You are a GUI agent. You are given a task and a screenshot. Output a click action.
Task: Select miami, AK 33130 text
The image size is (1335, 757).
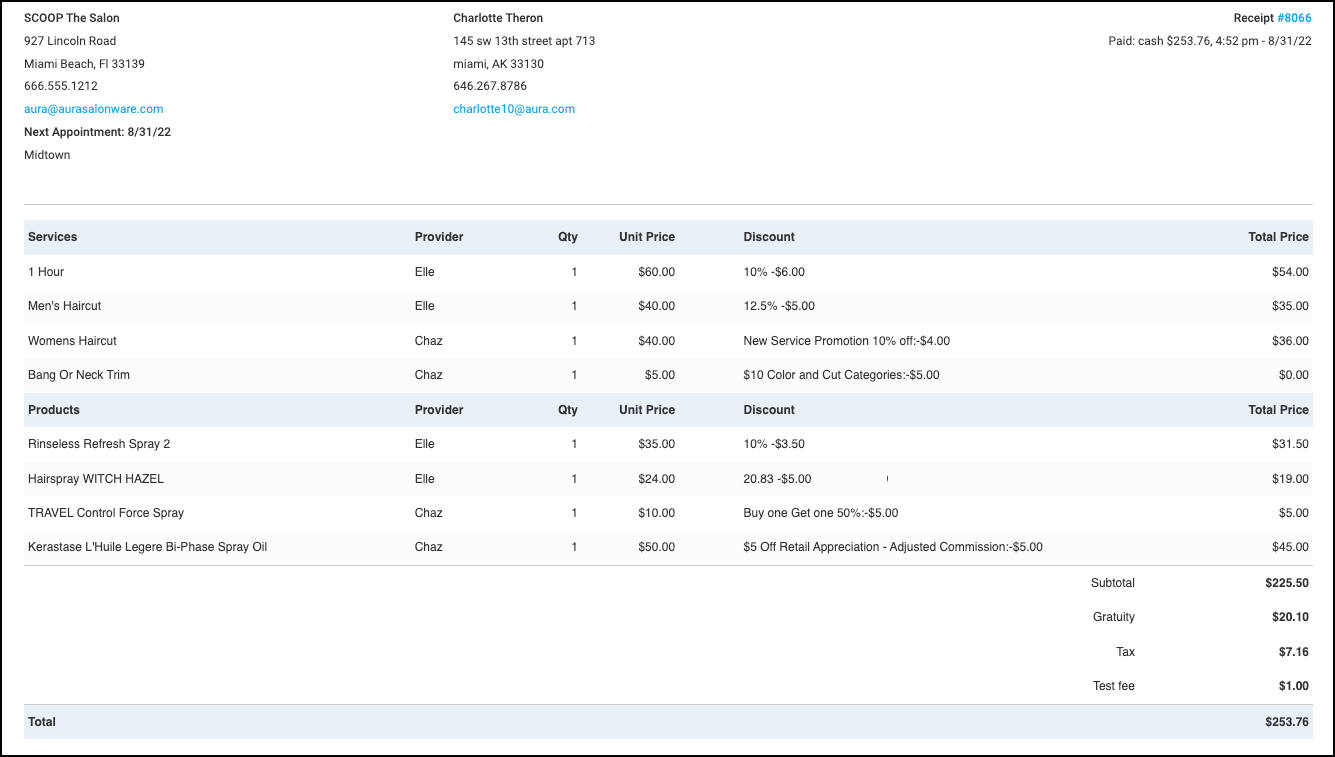(498, 64)
